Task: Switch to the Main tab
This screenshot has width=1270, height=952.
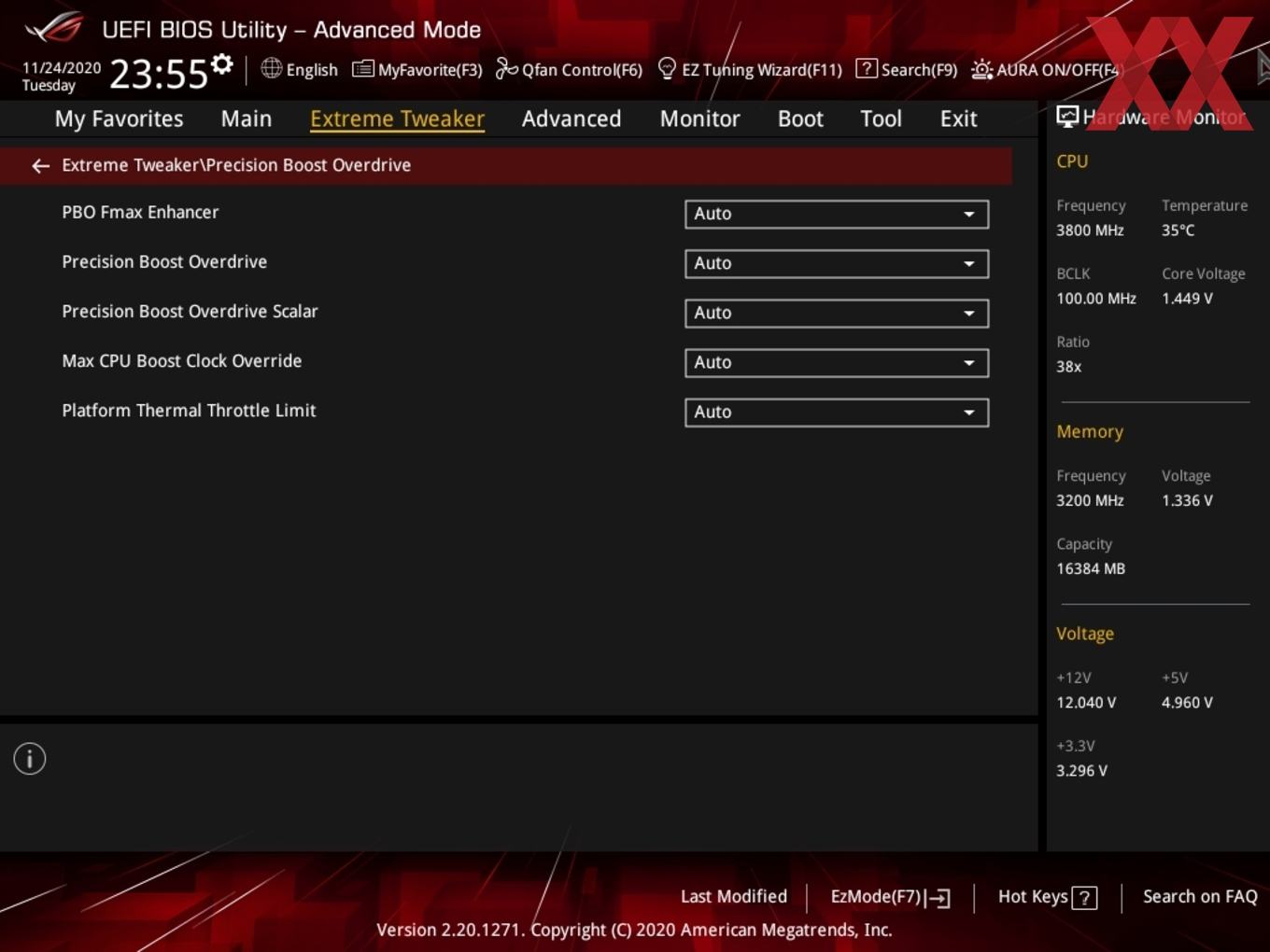Action: tap(247, 119)
